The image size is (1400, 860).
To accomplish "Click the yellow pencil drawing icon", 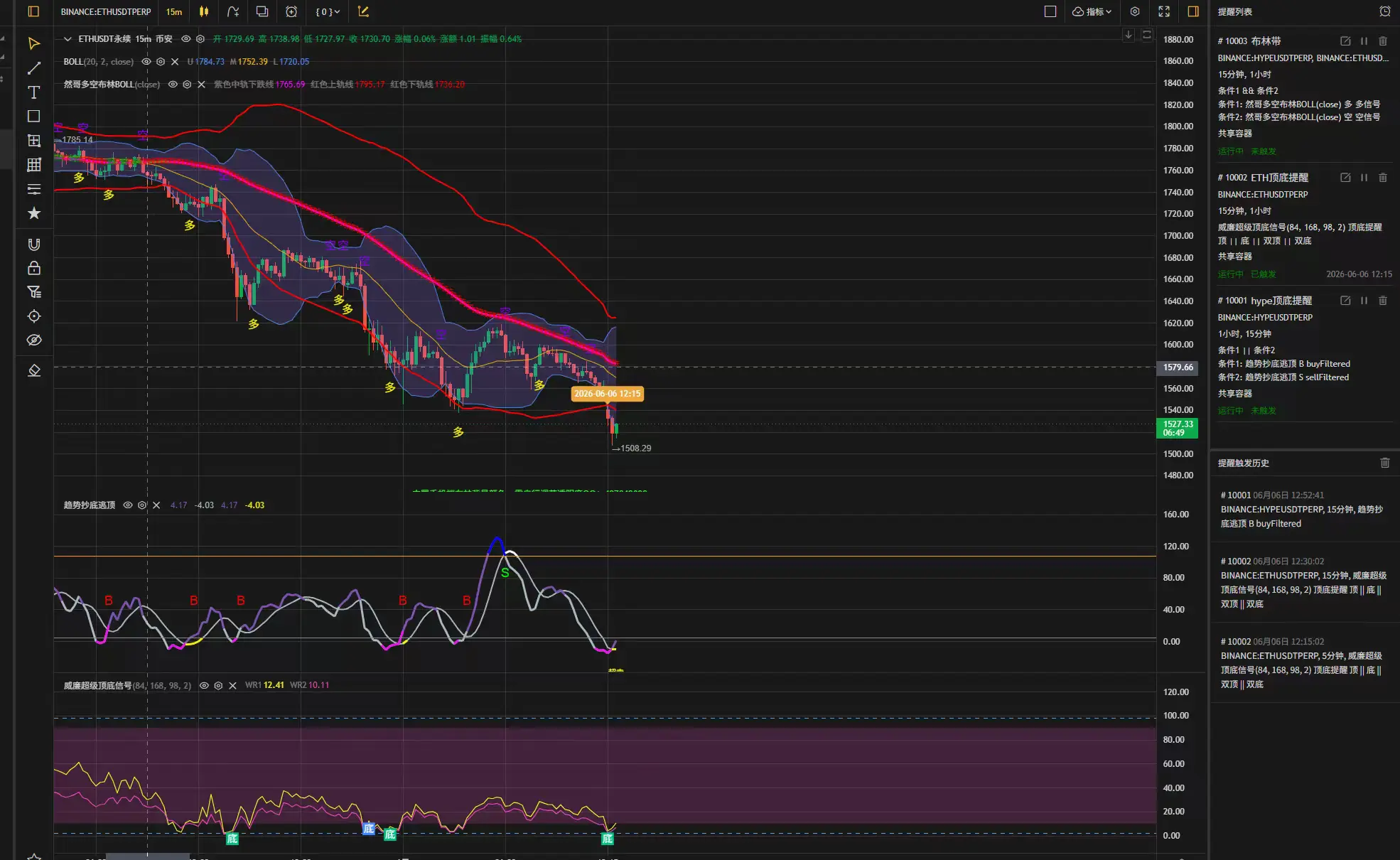I will (363, 11).
